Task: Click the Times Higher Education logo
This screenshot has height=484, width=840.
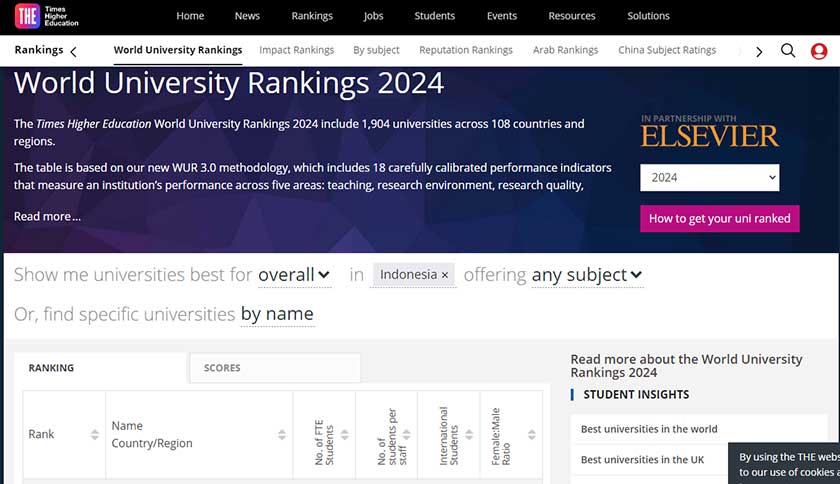Action: (x=47, y=16)
